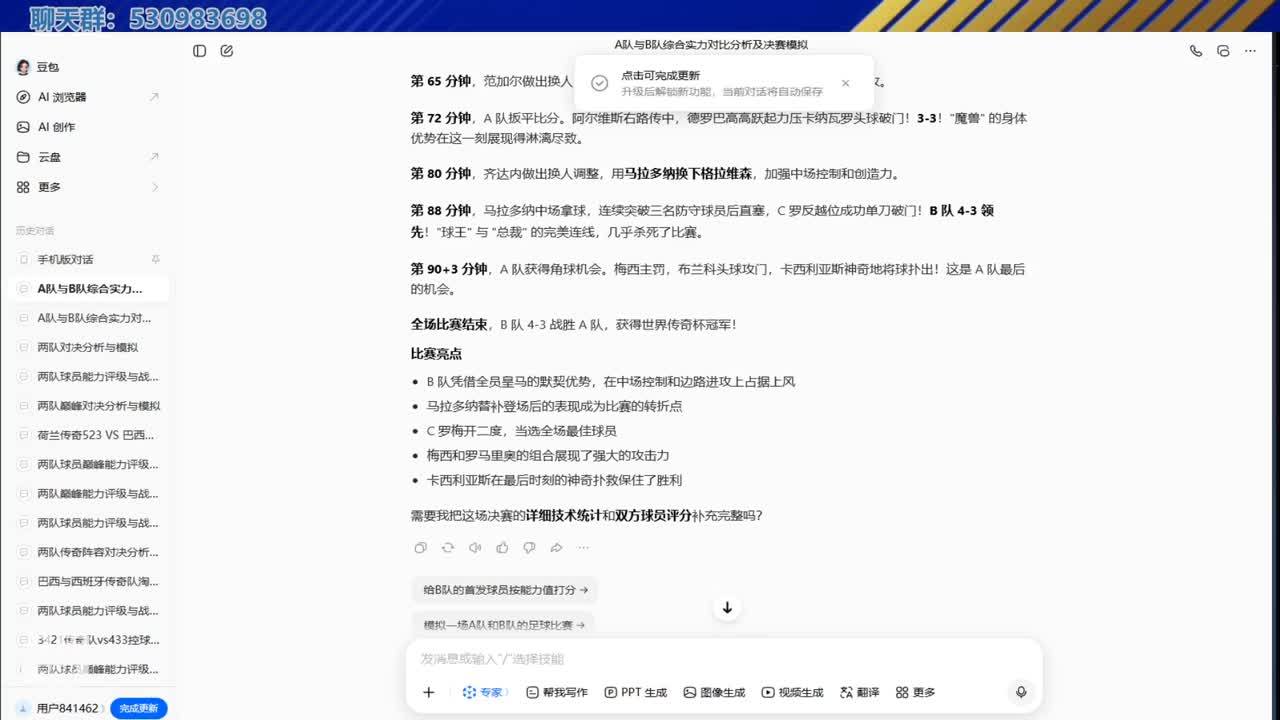Screen dimensions: 1280x720
Task: Play the response aloud with speaker icon
Action: [475, 548]
